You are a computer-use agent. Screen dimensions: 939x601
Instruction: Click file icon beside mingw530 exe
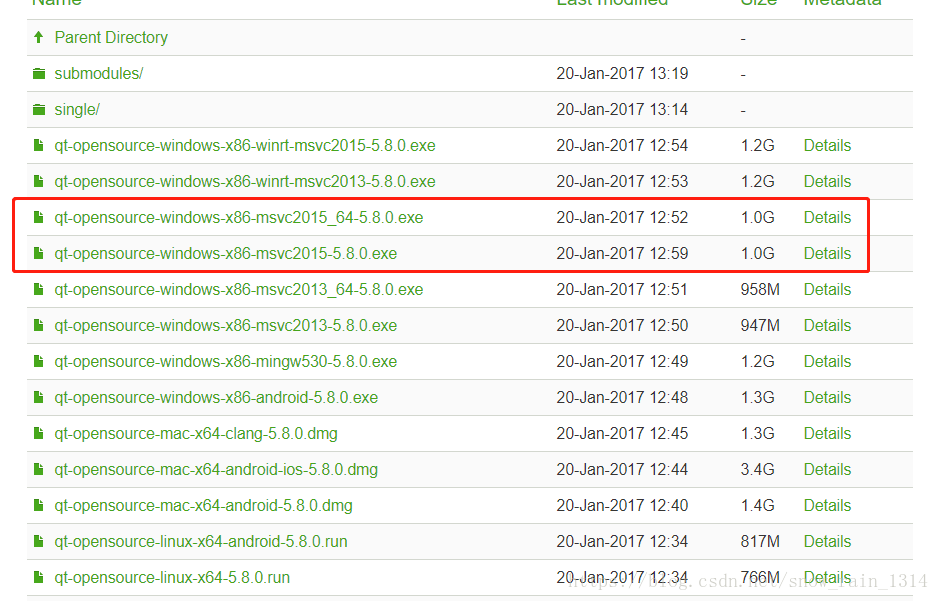pos(39,362)
